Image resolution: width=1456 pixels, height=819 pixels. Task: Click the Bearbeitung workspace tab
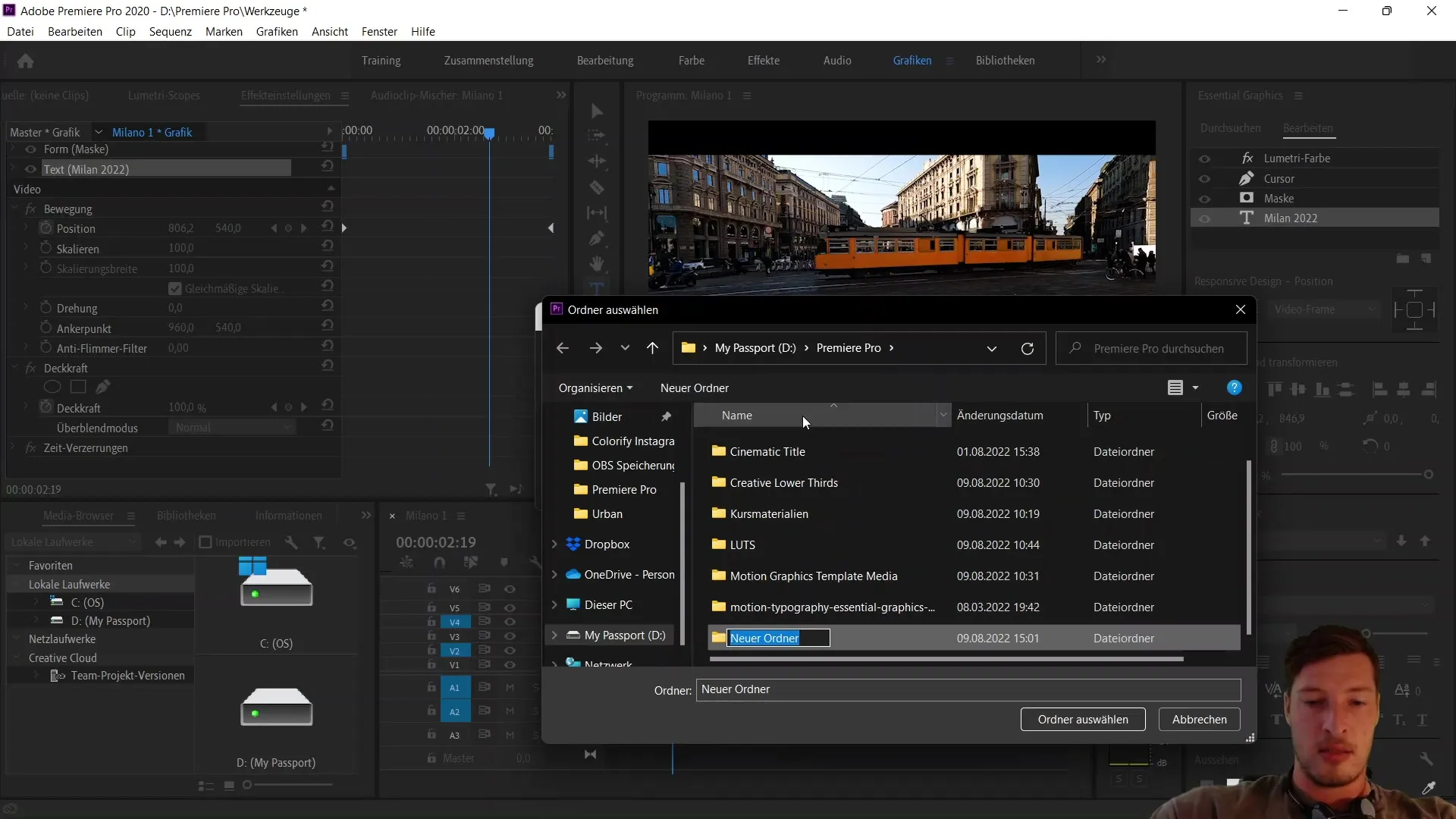coord(605,60)
